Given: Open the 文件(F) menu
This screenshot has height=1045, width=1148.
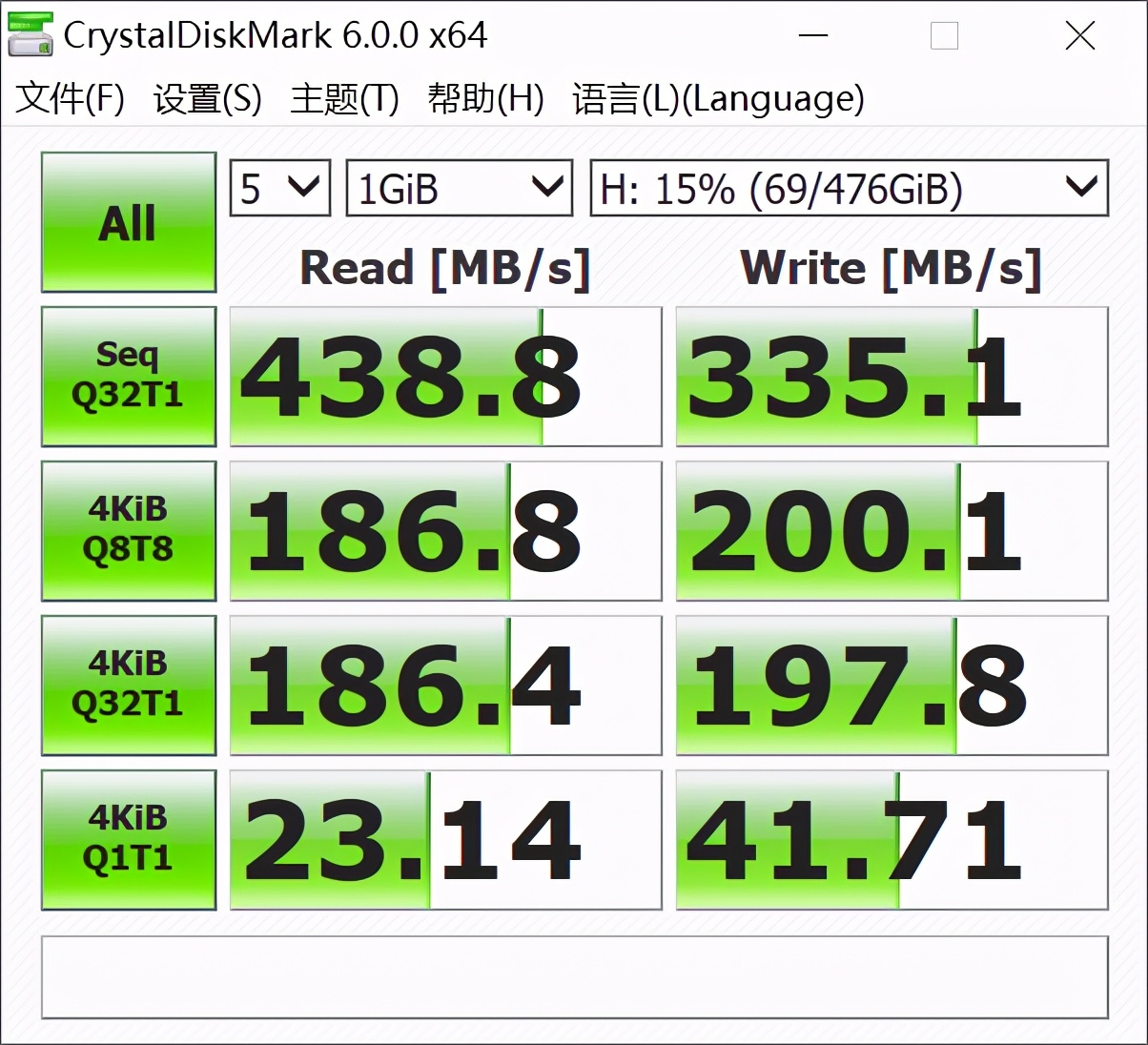Looking at the screenshot, I should [x=71, y=98].
